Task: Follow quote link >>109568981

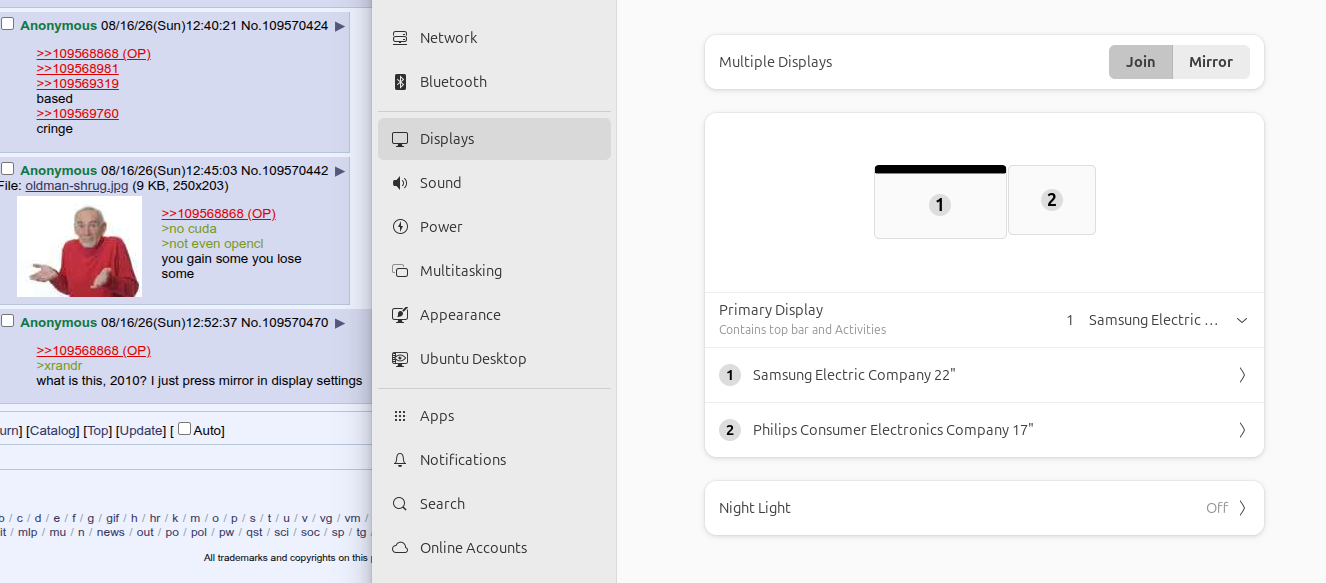Action: [78, 69]
